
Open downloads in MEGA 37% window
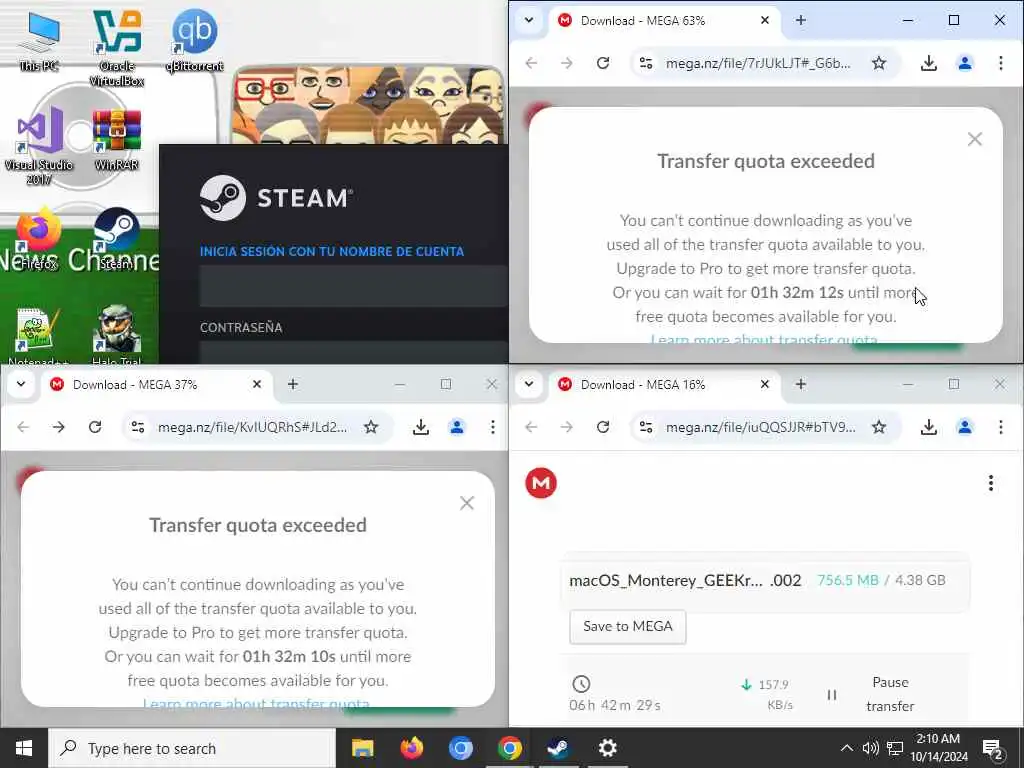[x=421, y=426]
